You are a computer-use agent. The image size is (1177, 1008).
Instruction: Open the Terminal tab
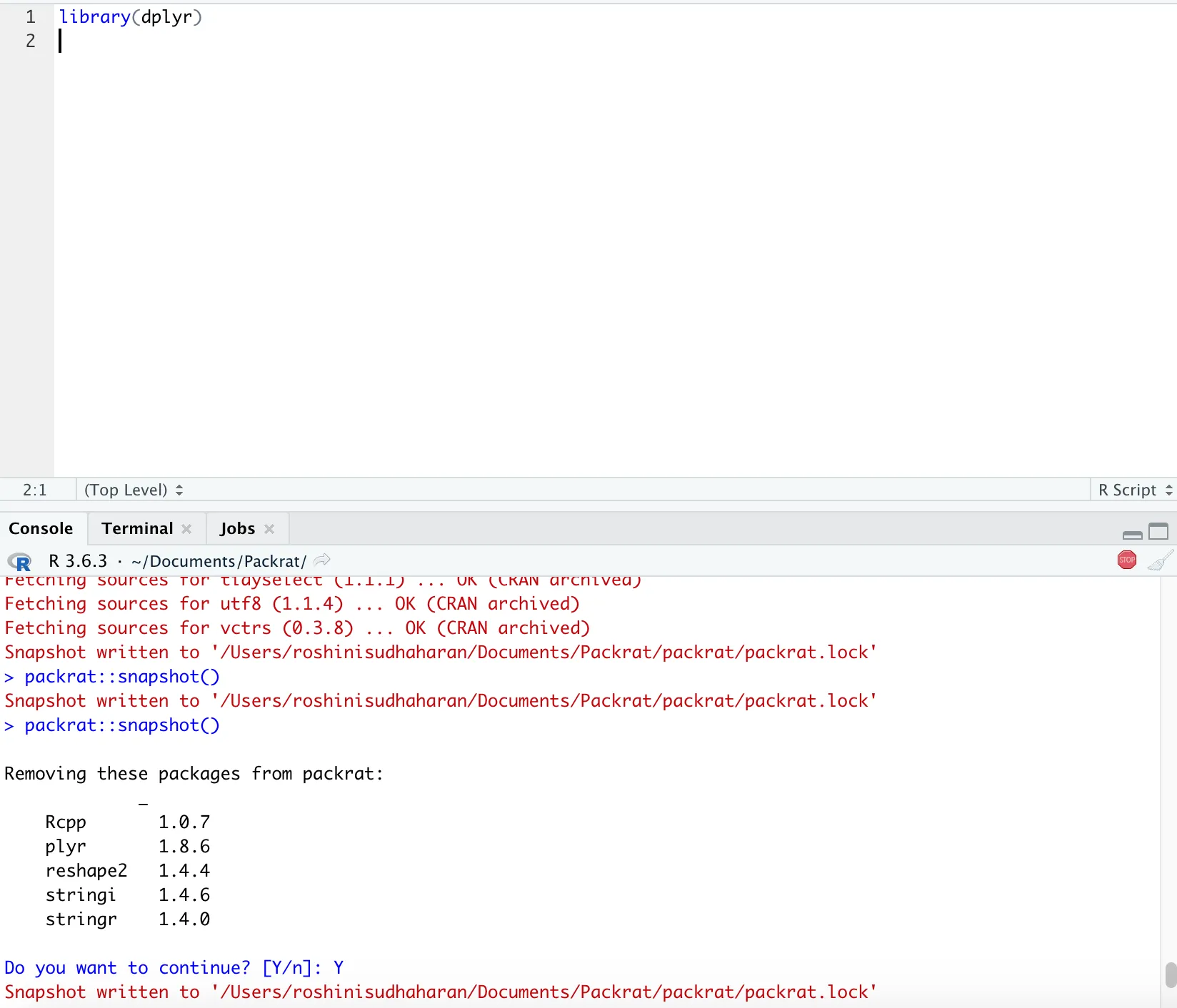(x=137, y=529)
